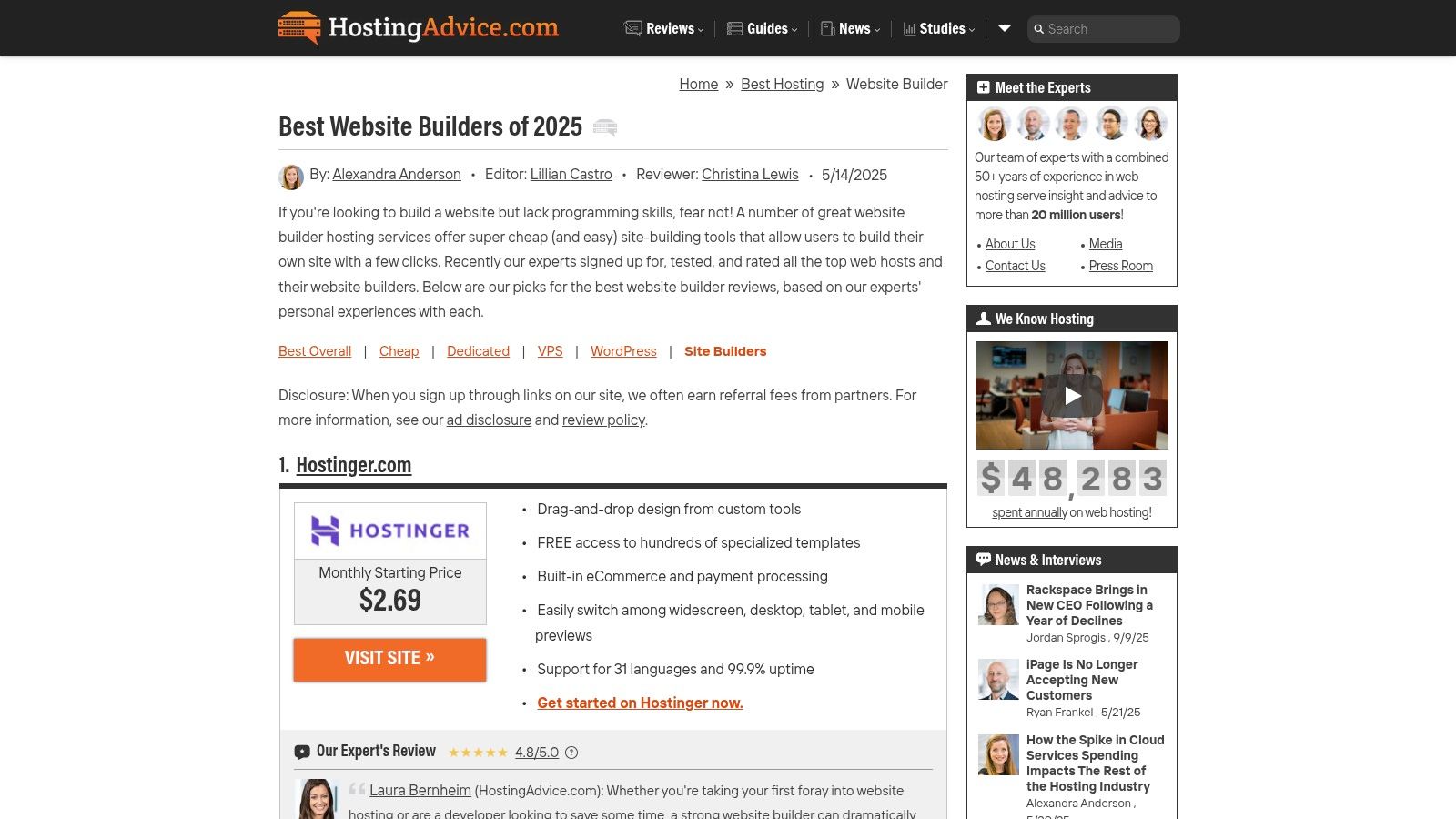The height and width of the screenshot is (819, 1456).
Task: Play the We Know Hosting video
Action: pyautogui.click(x=1072, y=396)
